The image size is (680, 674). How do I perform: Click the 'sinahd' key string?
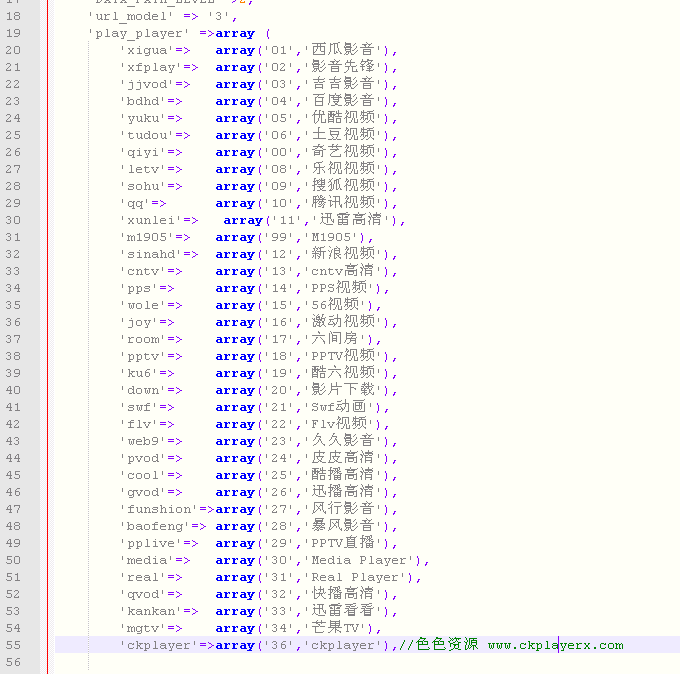(x=150, y=254)
